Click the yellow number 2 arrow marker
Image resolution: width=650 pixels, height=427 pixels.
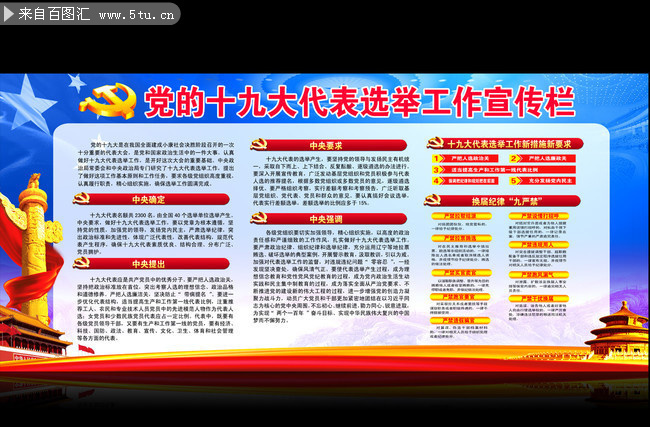(515, 158)
